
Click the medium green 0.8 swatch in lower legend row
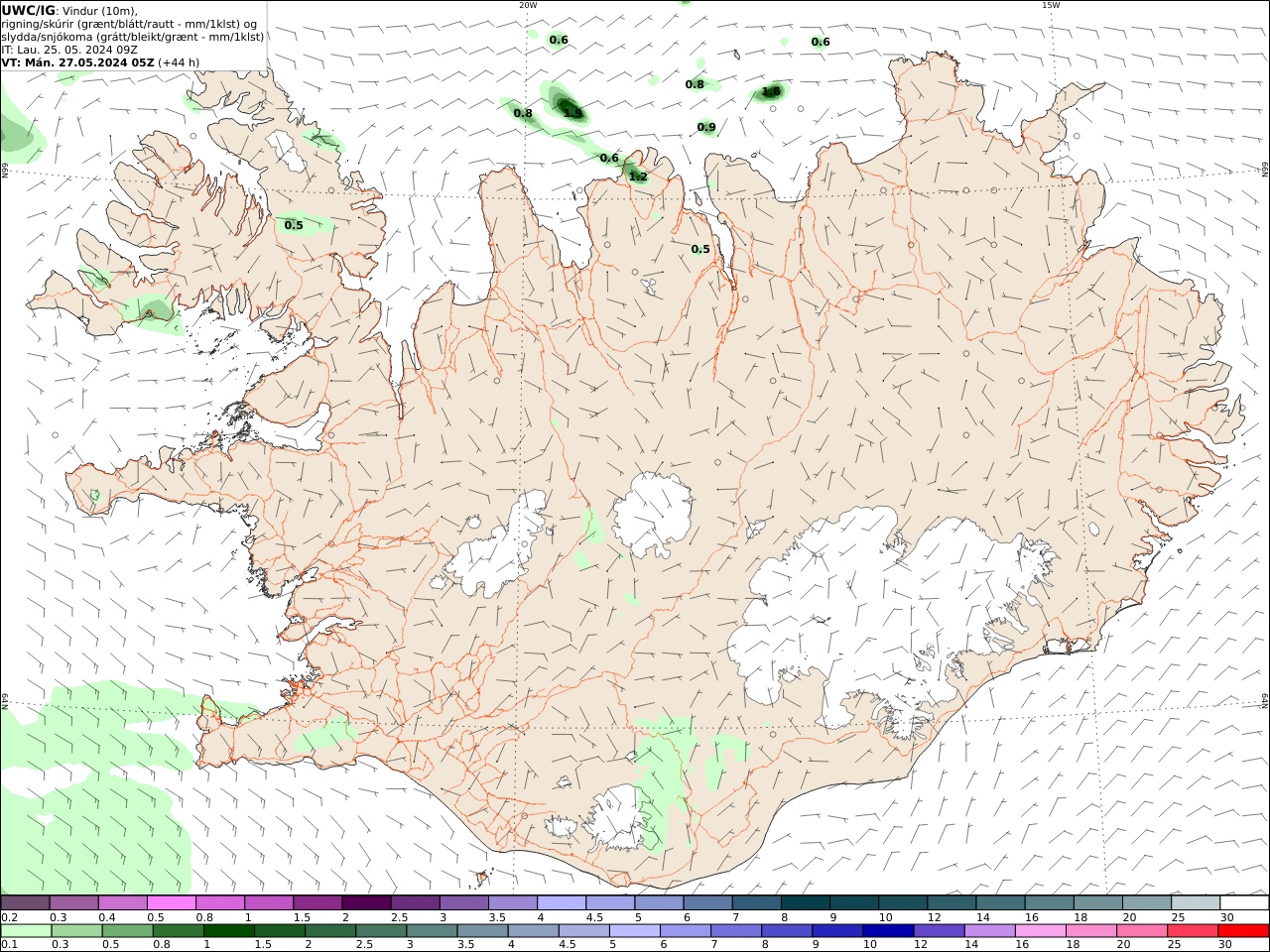pos(179,930)
